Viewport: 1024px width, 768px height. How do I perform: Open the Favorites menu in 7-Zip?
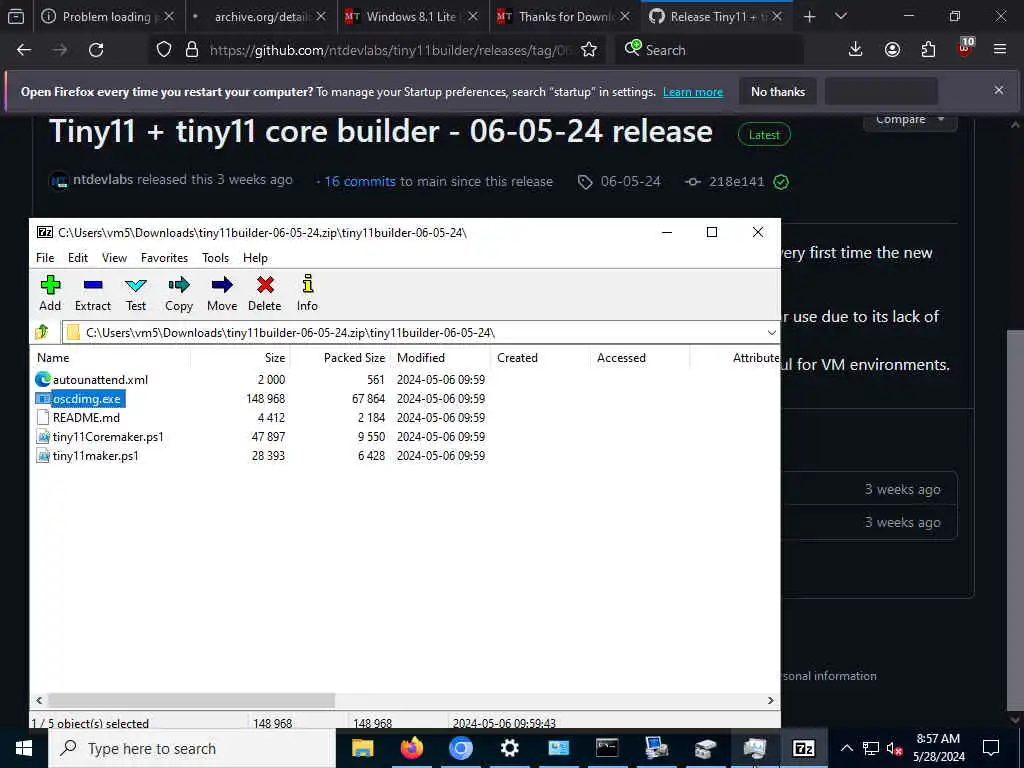pyautogui.click(x=165, y=258)
